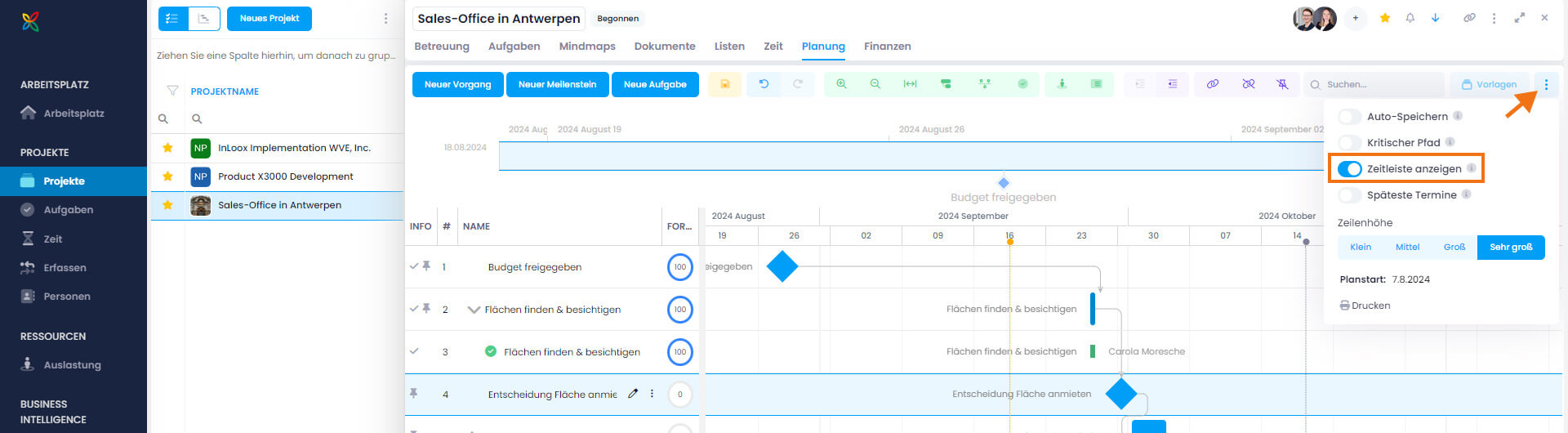This screenshot has height=433, width=1568.
Task: Copy the project link icon in header
Action: pos(1469,18)
